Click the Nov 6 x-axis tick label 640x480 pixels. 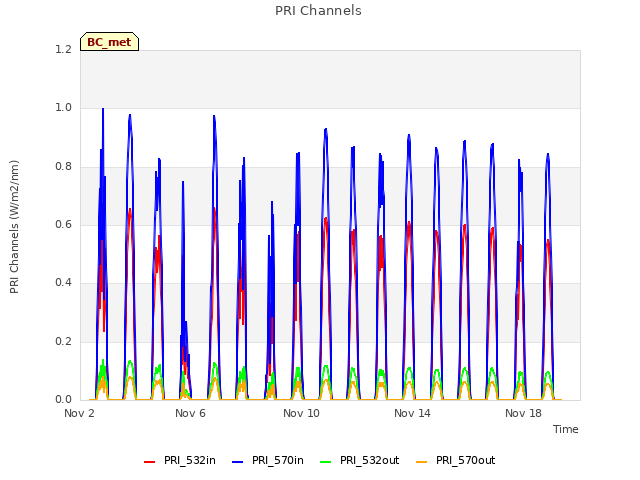pyautogui.click(x=190, y=413)
